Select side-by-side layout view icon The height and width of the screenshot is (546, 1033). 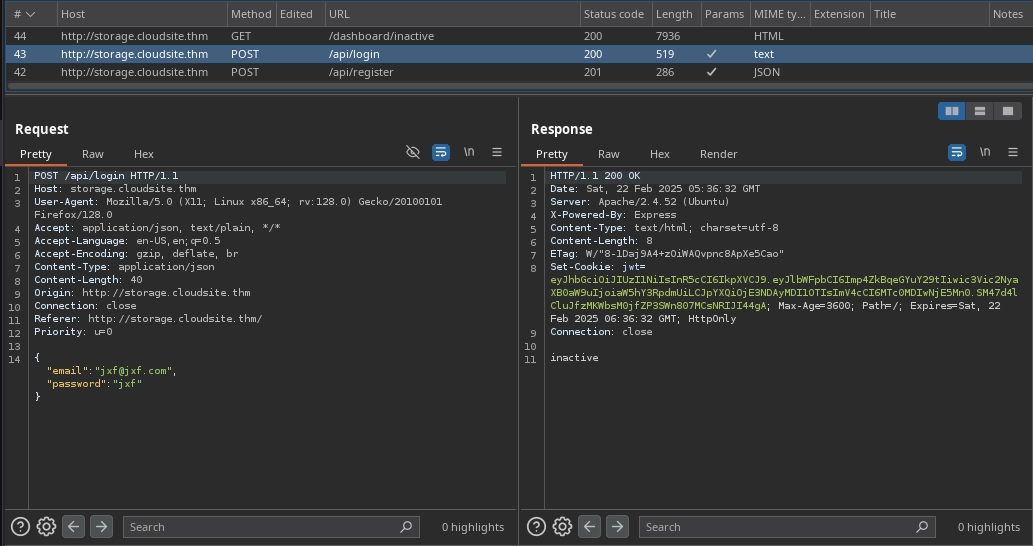point(952,111)
